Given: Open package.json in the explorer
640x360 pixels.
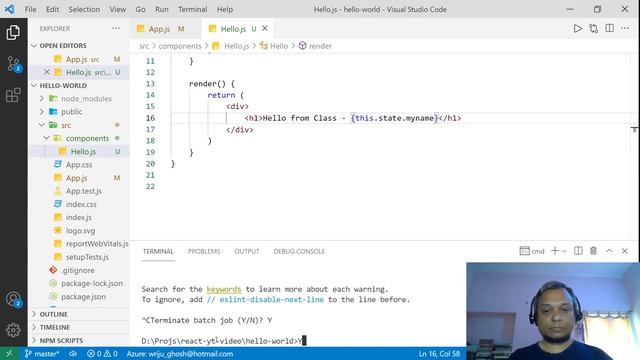Looking at the screenshot, I should [79, 296].
